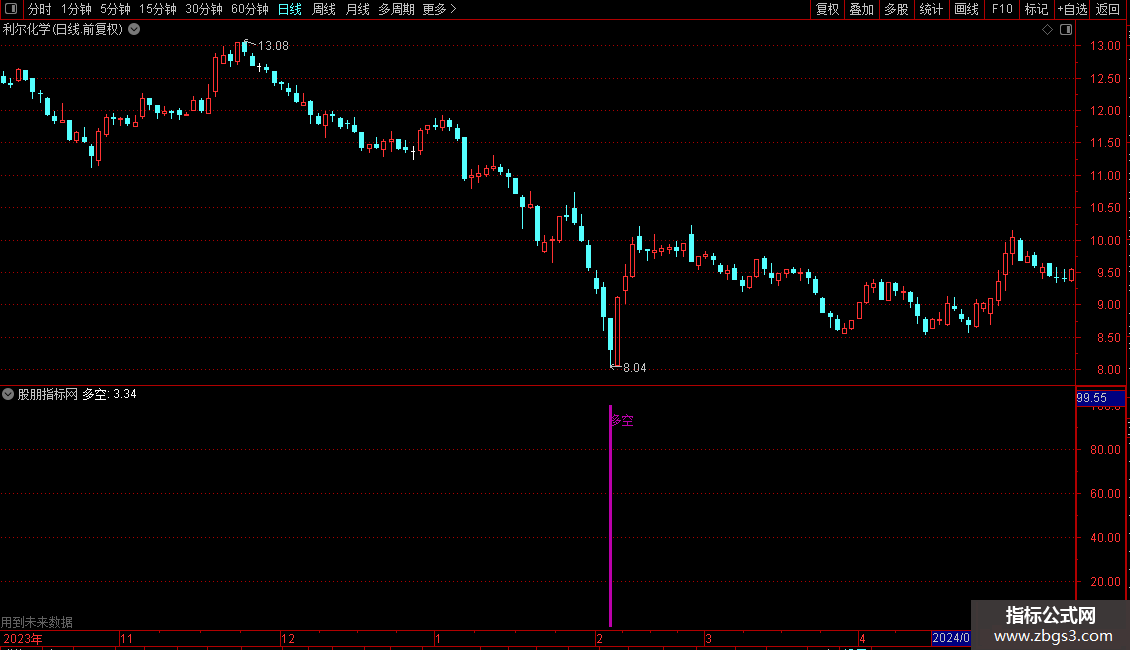Image resolution: width=1130 pixels, height=650 pixels.
Task: Click the 13.00 price axis label
Action: coord(1105,45)
